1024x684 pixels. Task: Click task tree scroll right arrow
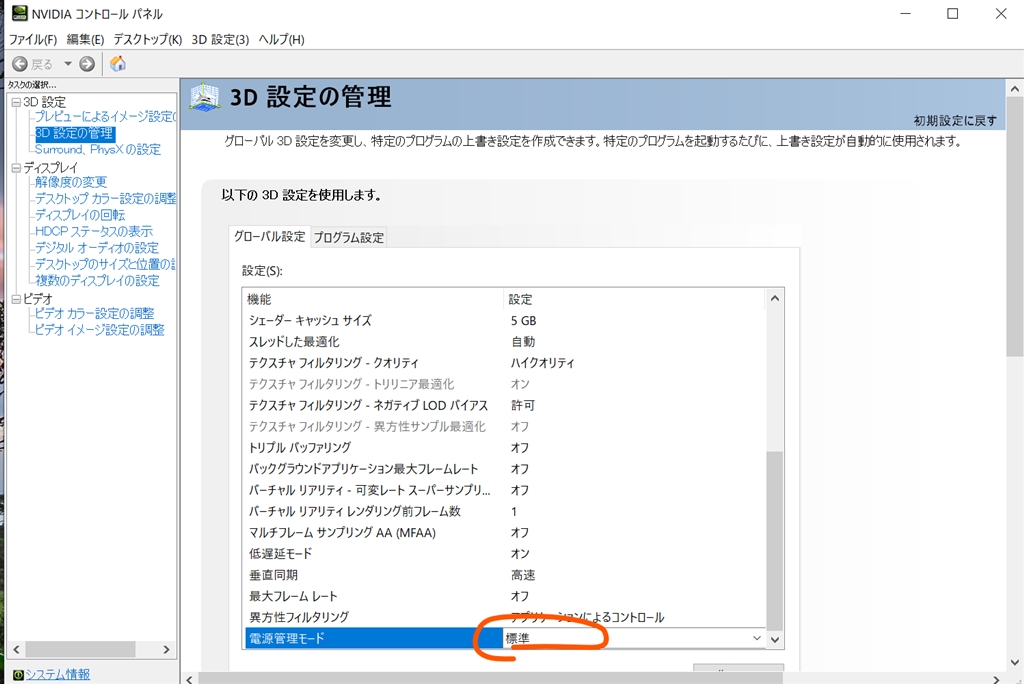(167, 649)
